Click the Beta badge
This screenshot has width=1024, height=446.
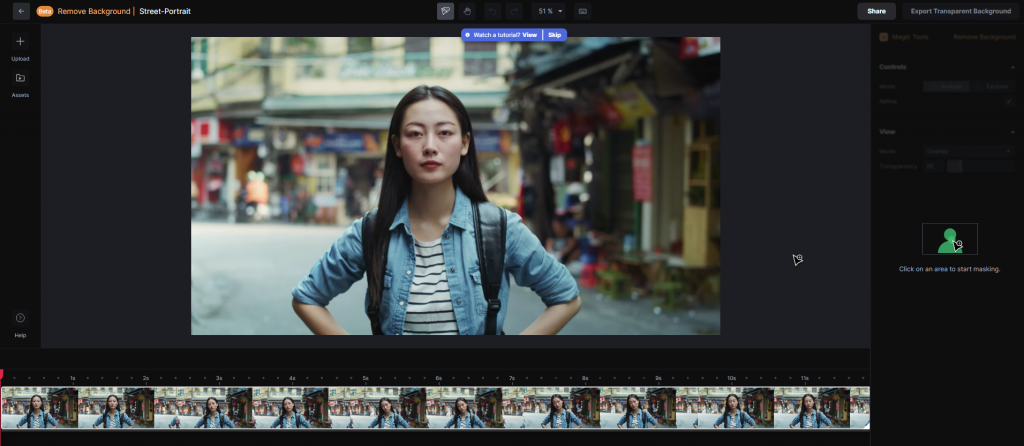pos(45,11)
